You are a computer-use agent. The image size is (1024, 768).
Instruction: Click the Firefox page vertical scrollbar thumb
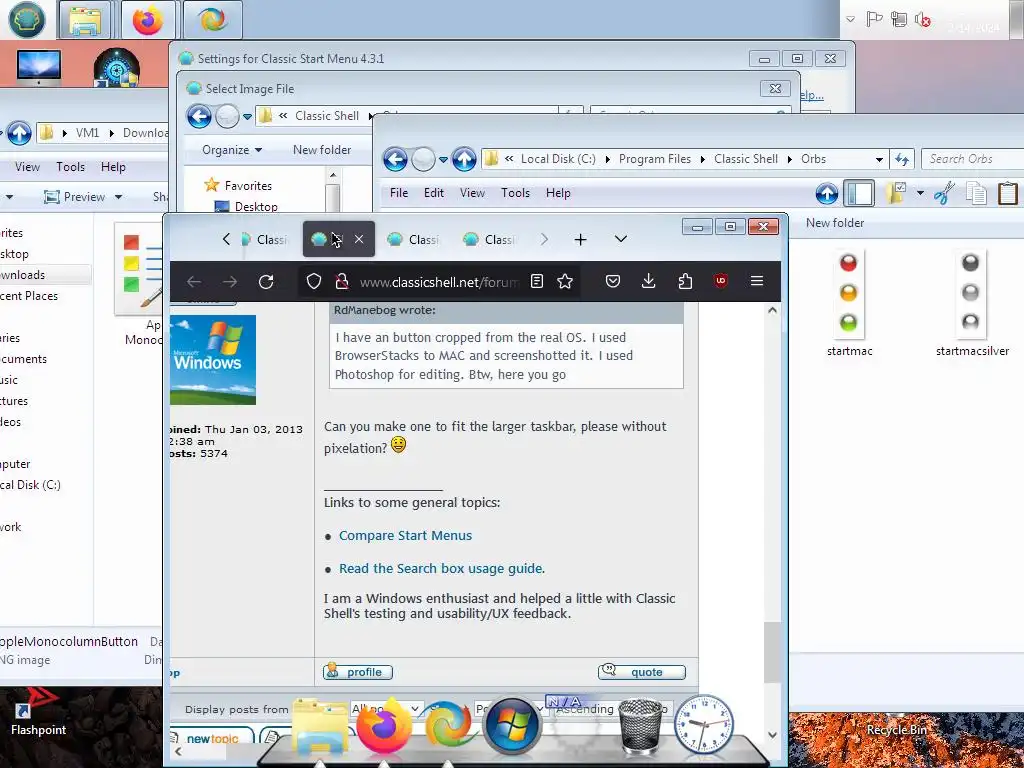coord(773,652)
